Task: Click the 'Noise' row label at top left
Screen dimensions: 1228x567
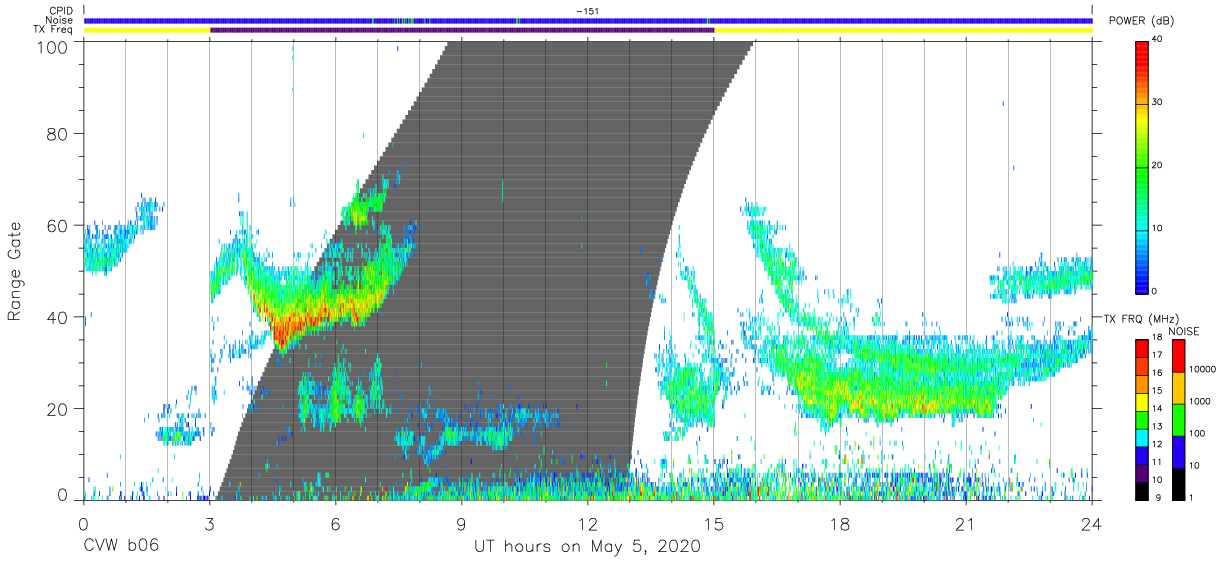Action: [61, 21]
